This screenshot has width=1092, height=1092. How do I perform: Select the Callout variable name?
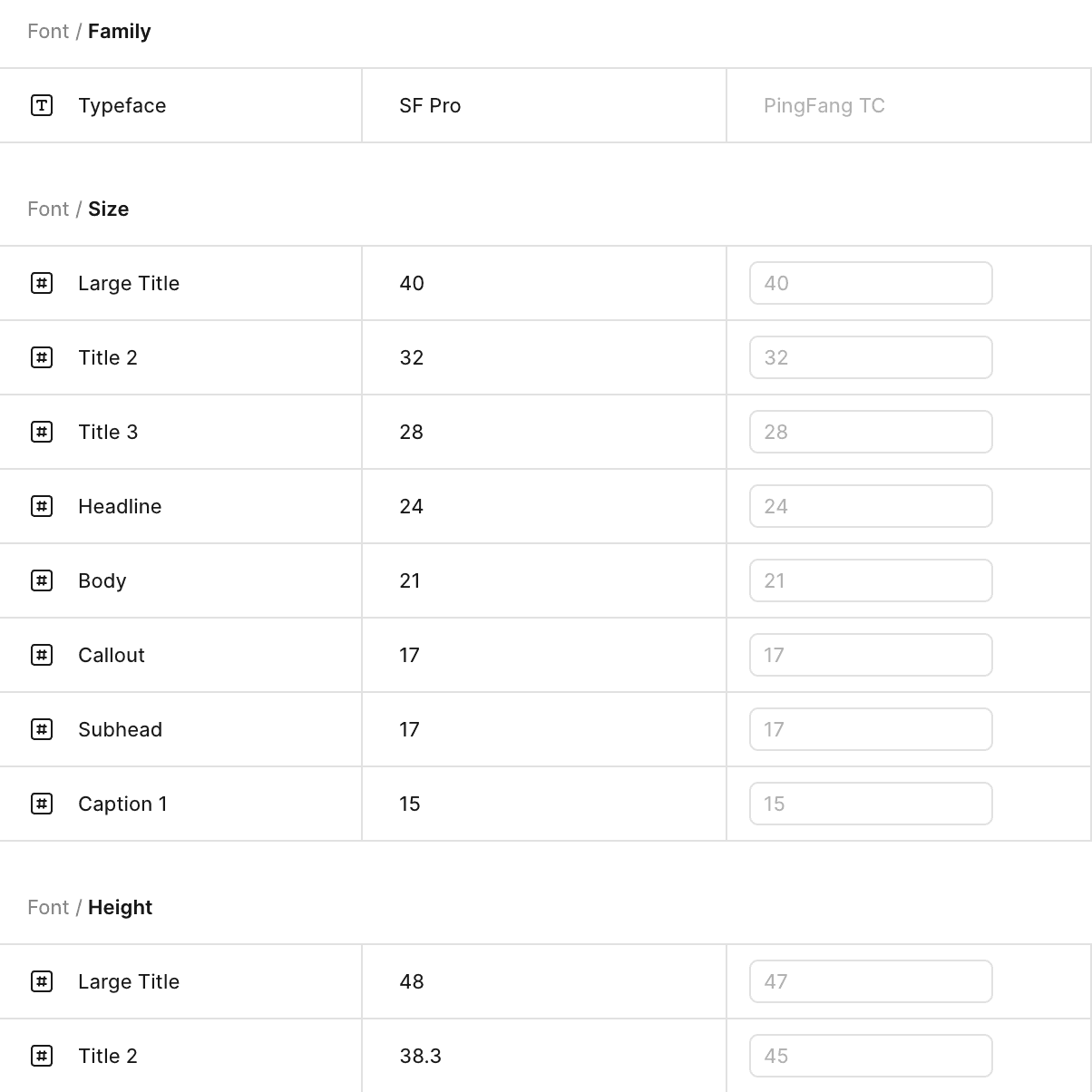coord(112,655)
